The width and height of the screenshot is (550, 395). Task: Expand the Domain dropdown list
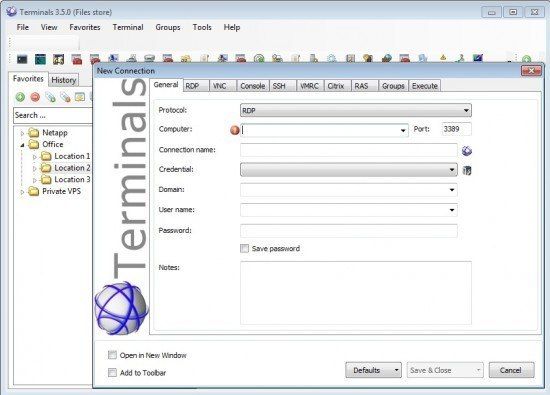[452, 190]
